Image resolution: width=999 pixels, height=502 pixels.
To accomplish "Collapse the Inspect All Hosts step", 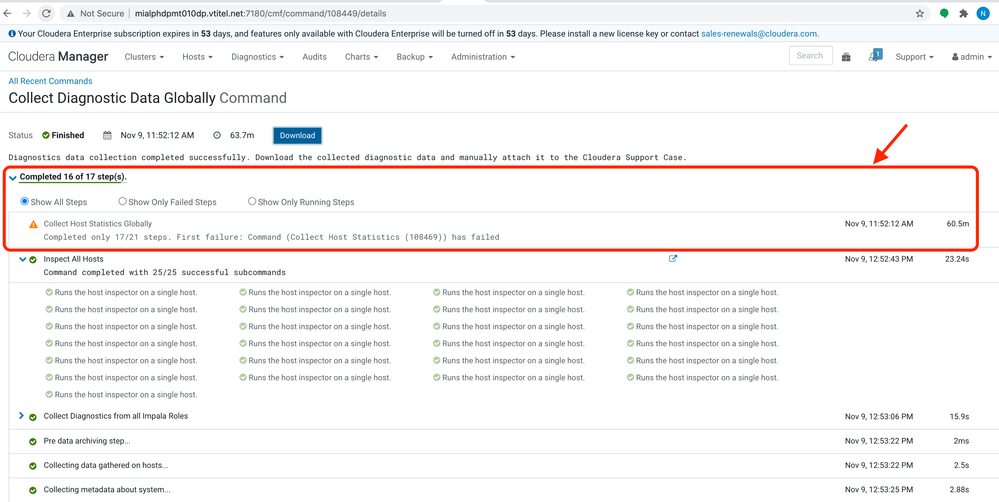I will tap(22, 259).
